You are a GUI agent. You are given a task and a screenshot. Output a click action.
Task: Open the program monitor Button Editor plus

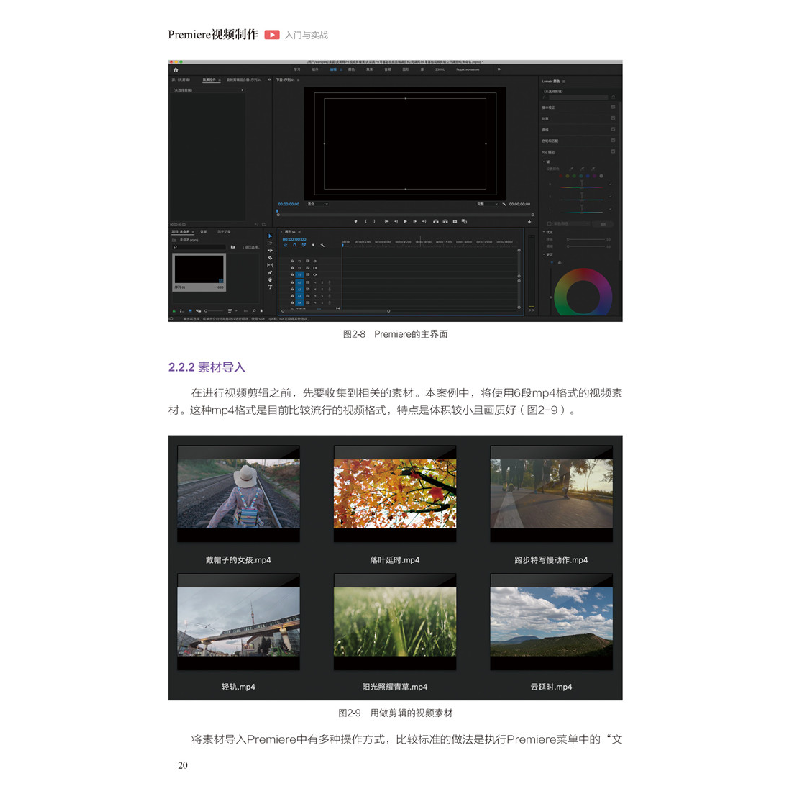(x=529, y=221)
